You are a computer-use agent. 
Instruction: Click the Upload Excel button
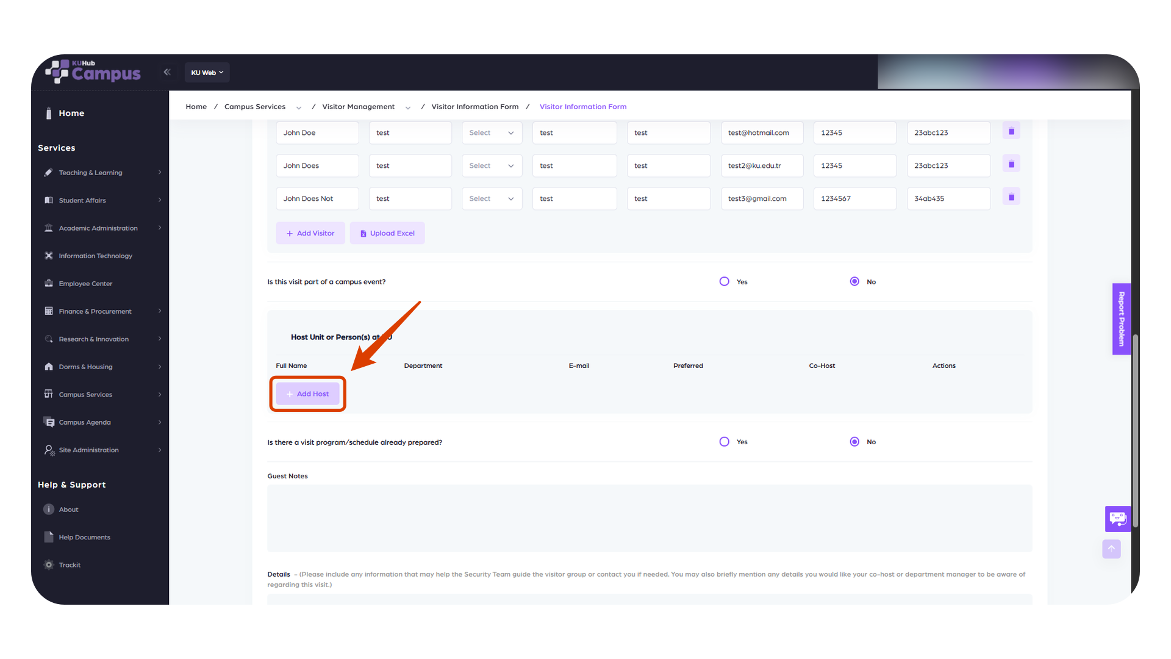(x=387, y=233)
